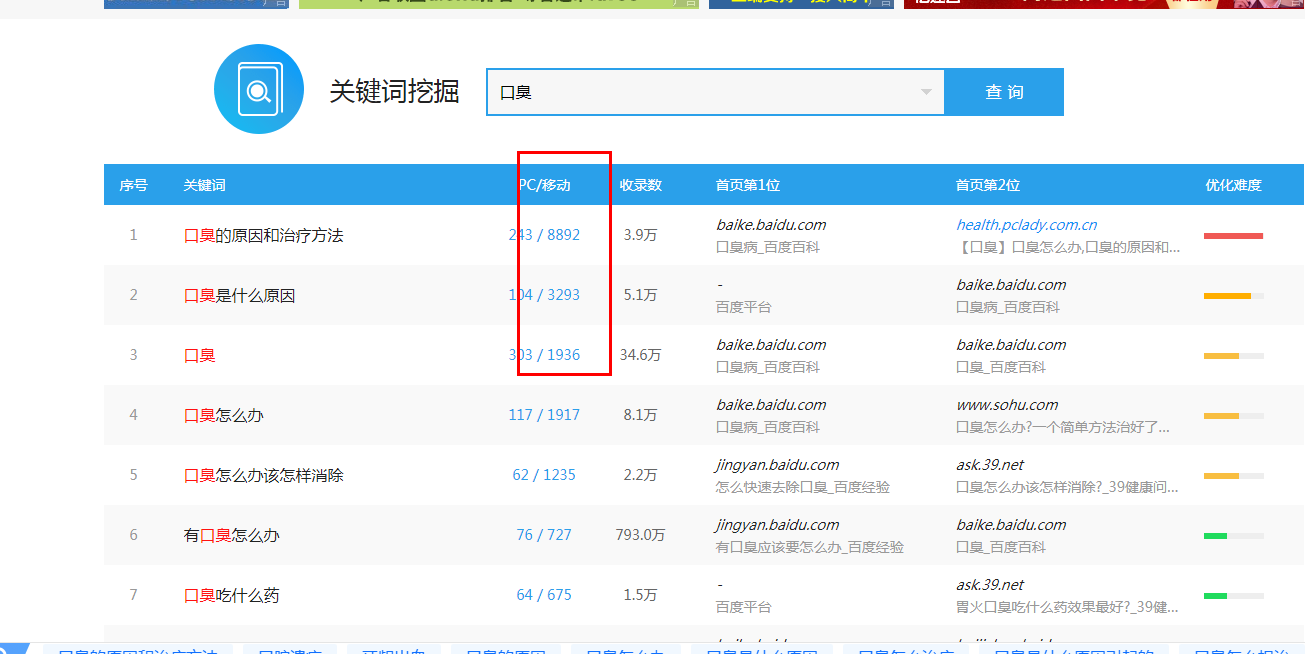Open jingyan.baidu.com result in row 6
Screen dimensions: 1305x654
[777, 525]
